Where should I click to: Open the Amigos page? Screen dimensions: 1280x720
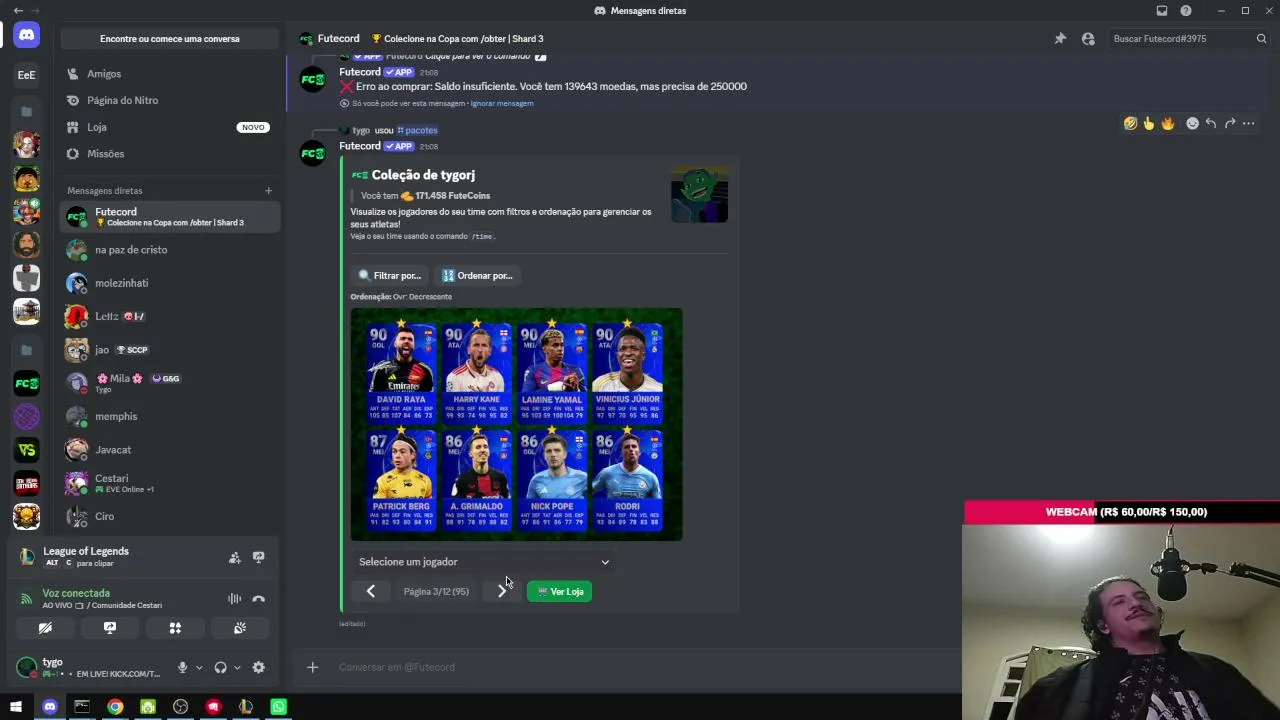click(170, 74)
